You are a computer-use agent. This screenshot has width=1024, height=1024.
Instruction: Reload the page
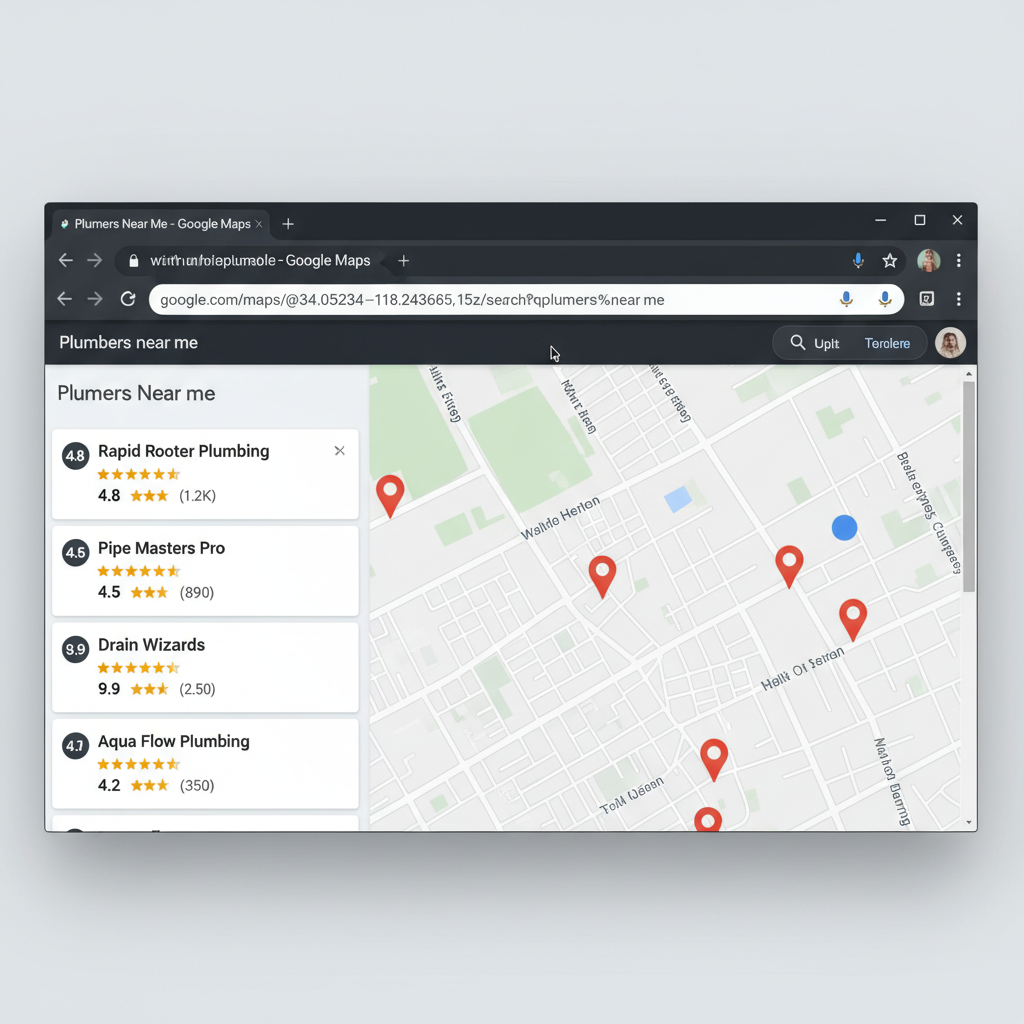pos(128,299)
